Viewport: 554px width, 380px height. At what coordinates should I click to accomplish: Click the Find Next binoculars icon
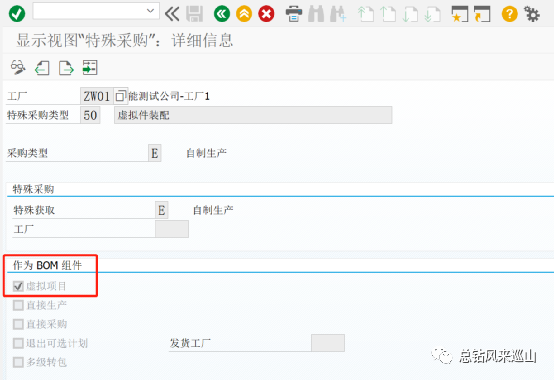[x=338, y=14]
